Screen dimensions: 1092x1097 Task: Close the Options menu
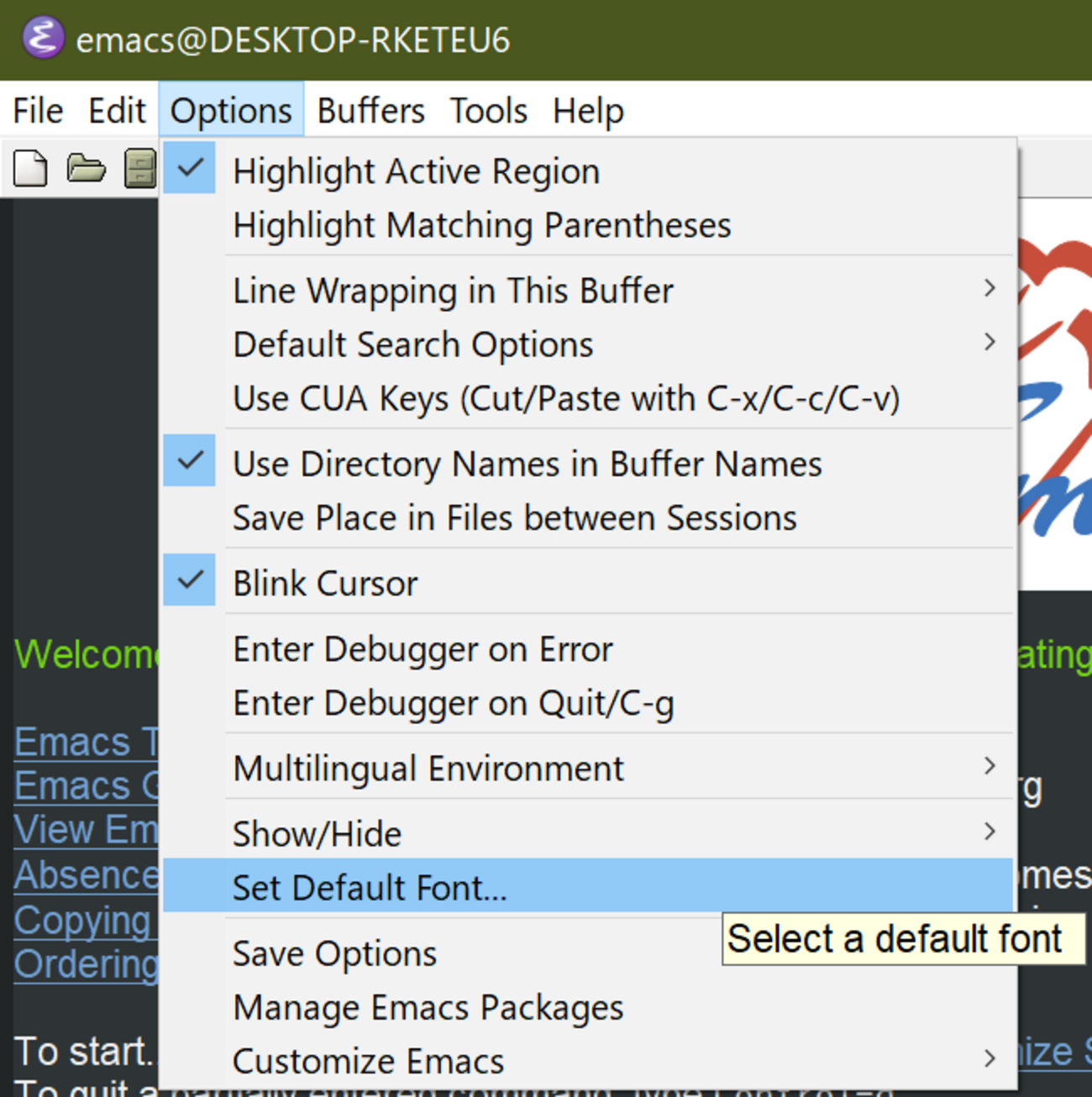pyautogui.click(x=231, y=110)
